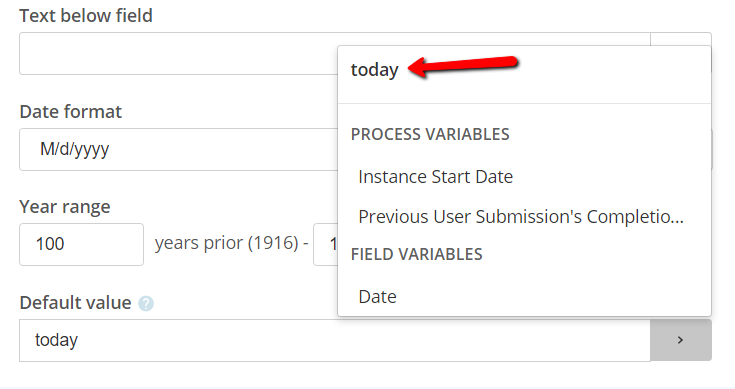Click the 'years prior (1916)' text

pyautogui.click(x=227, y=243)
